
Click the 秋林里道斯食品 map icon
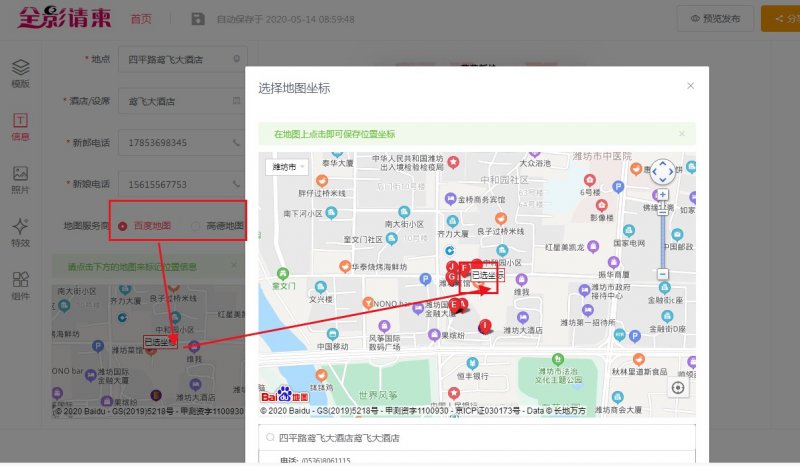click(x=638, y=359)
